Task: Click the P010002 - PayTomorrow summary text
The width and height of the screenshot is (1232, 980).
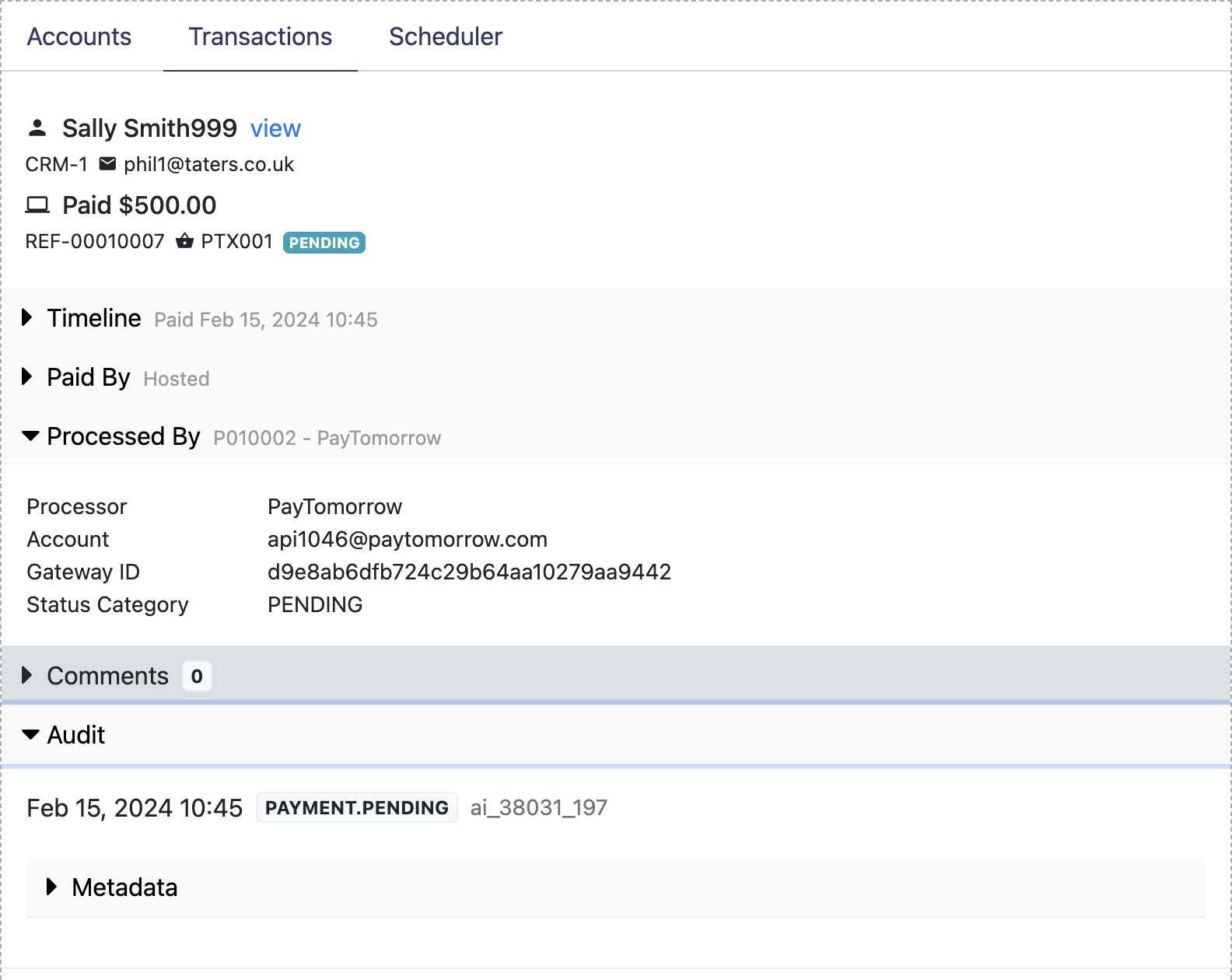Action: pyautogui.click(x=327, y=438)
